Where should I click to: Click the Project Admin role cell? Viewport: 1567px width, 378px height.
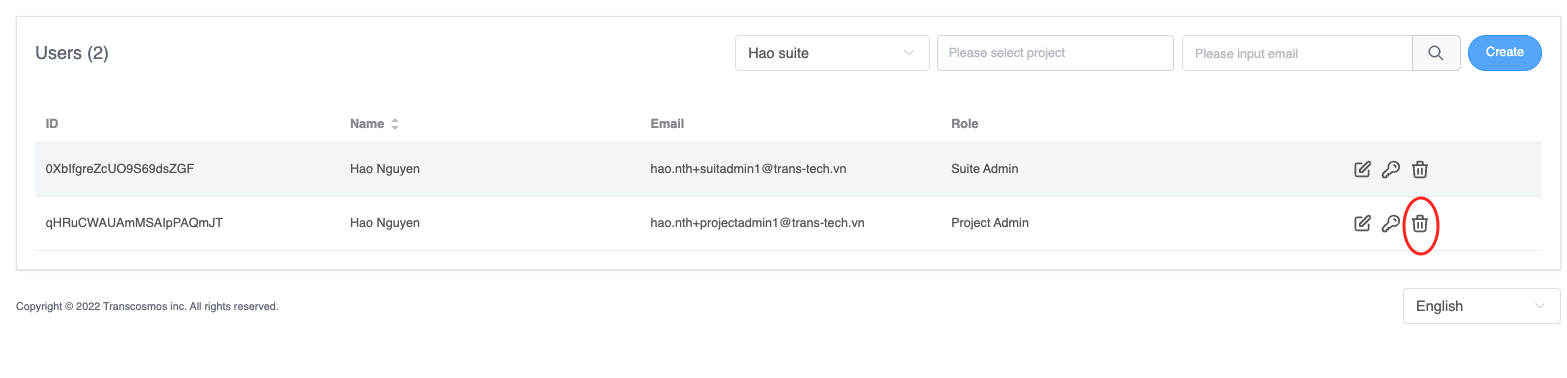pos(990,223)
